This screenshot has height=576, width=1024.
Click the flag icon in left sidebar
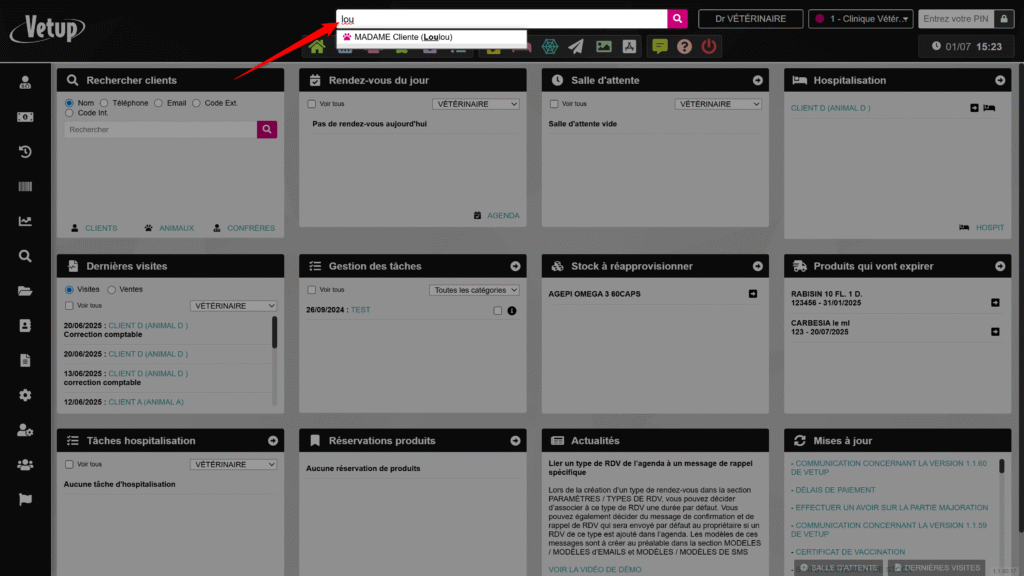pos(25,499)
